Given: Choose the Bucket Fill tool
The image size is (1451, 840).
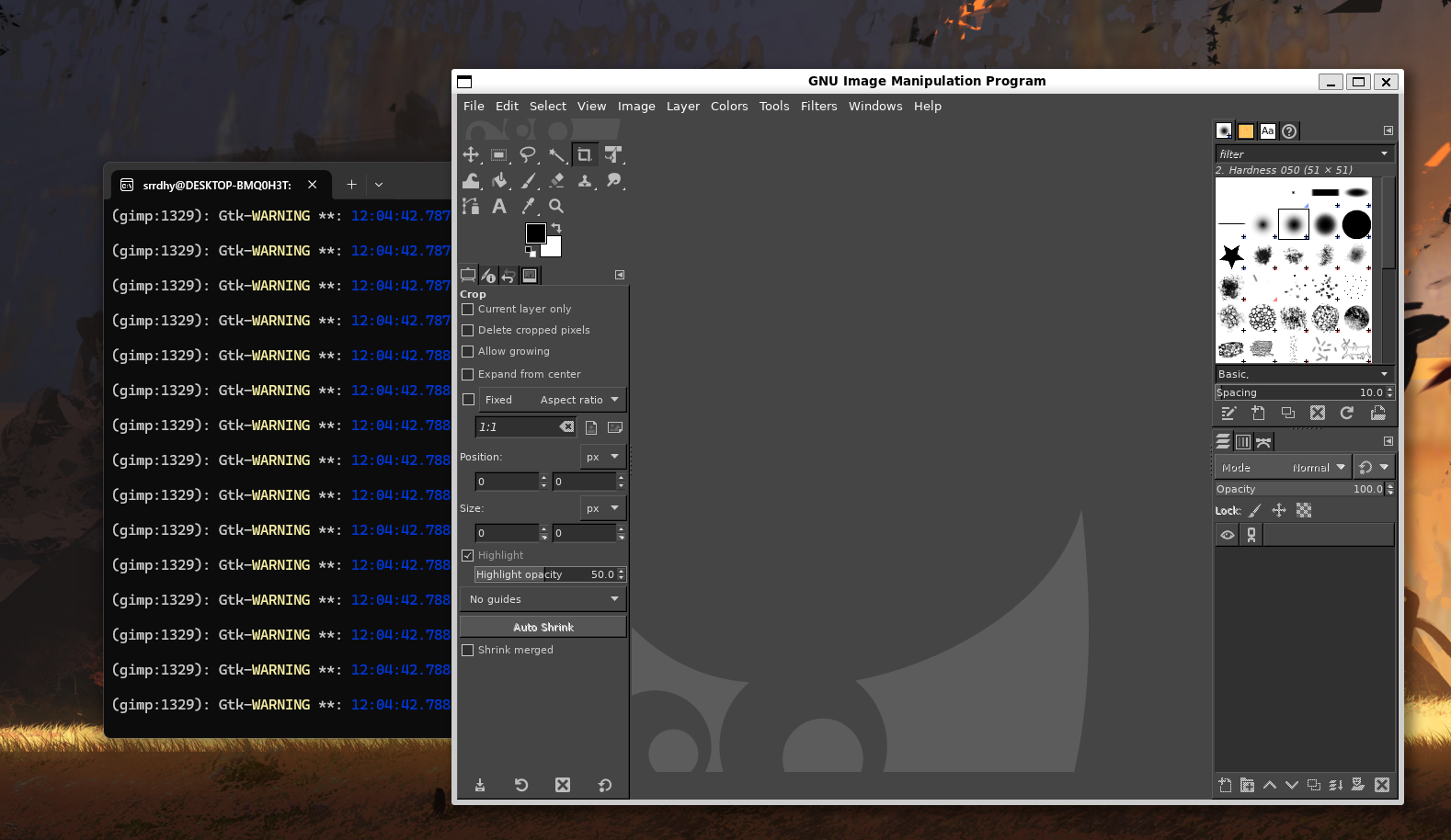Looking at the screenshot, I should [x=499, y=181].
